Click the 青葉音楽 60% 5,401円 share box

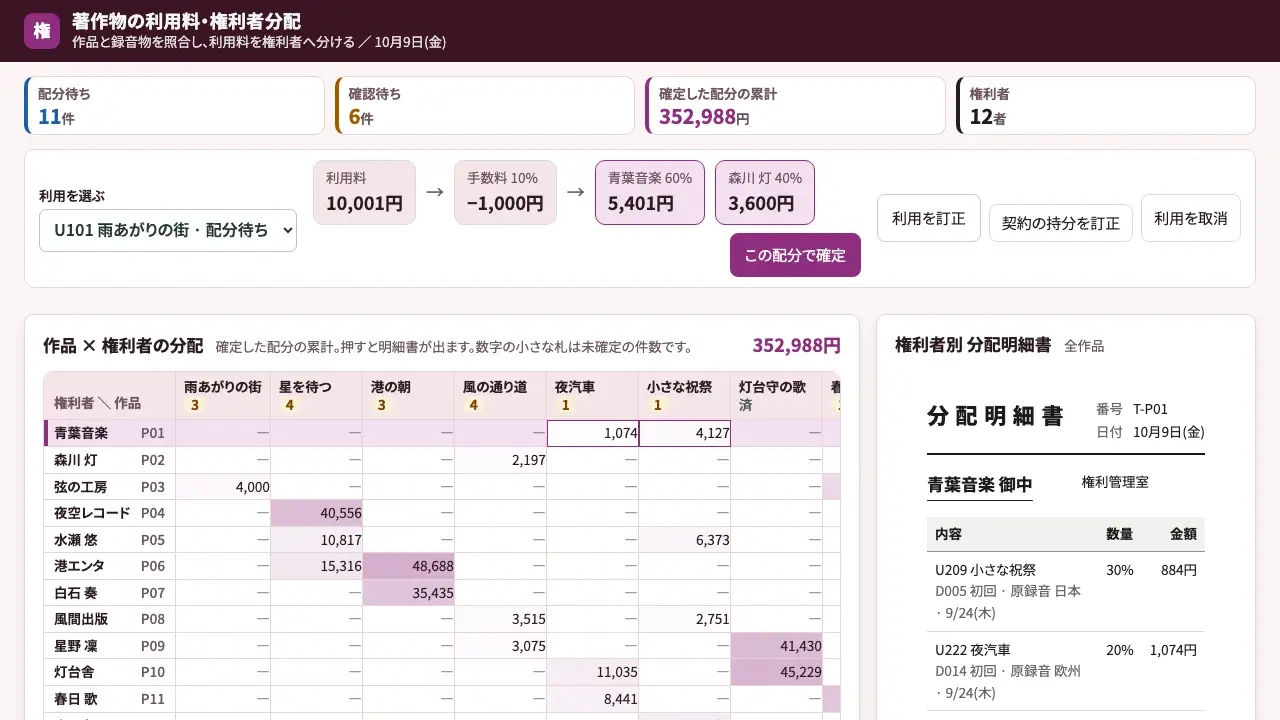pos(650,192)
